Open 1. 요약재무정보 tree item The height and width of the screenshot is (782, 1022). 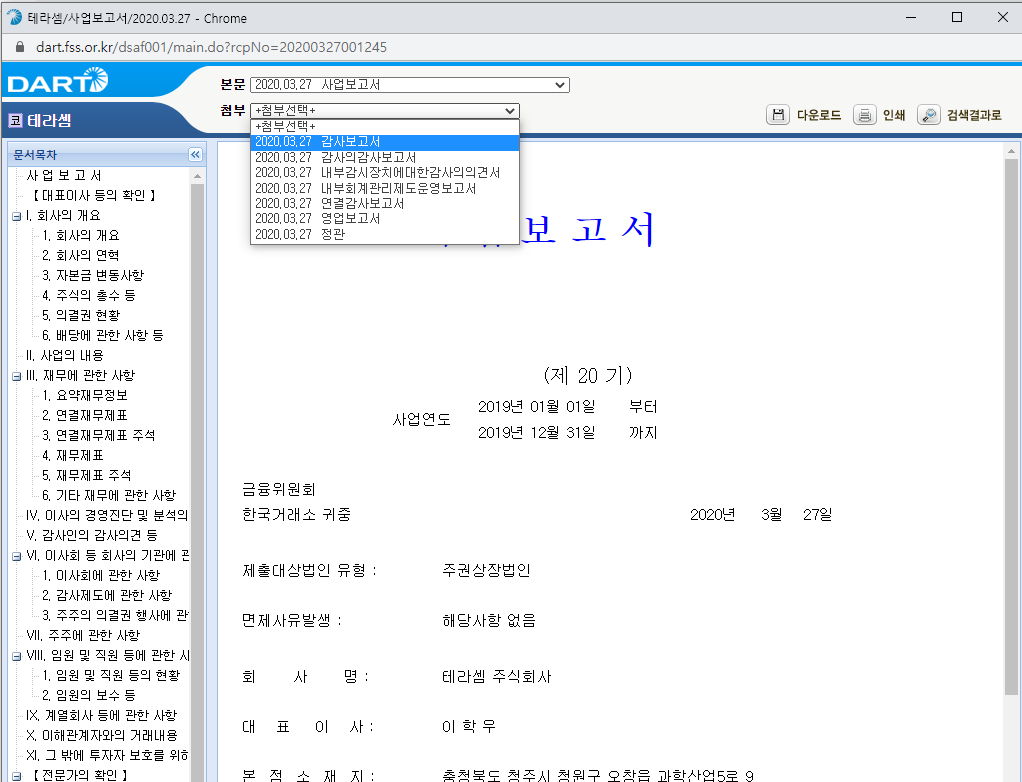click(x=85, y=396)
